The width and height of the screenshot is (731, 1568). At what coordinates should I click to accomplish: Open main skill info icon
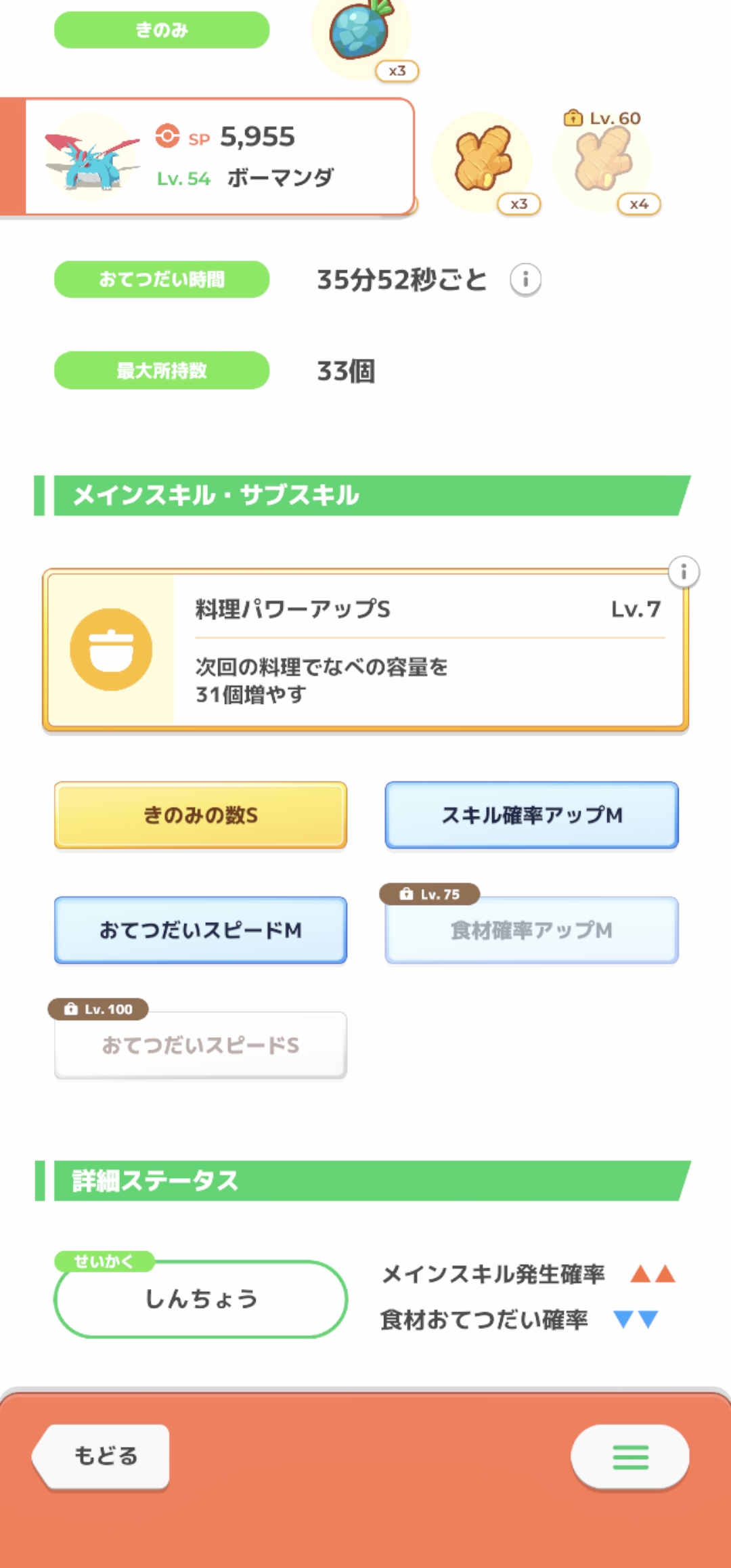(x=684, y=572)
